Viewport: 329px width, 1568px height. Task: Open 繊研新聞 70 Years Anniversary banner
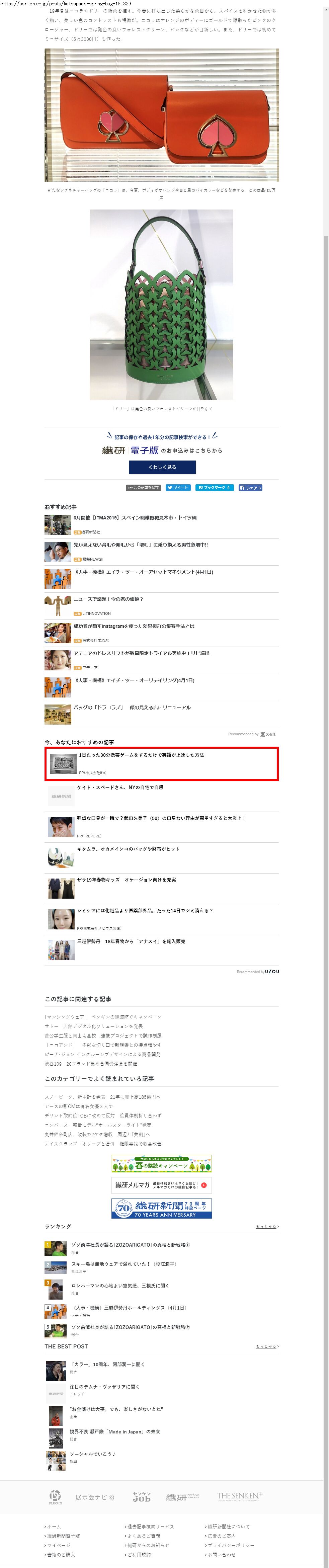point(161,1208)
